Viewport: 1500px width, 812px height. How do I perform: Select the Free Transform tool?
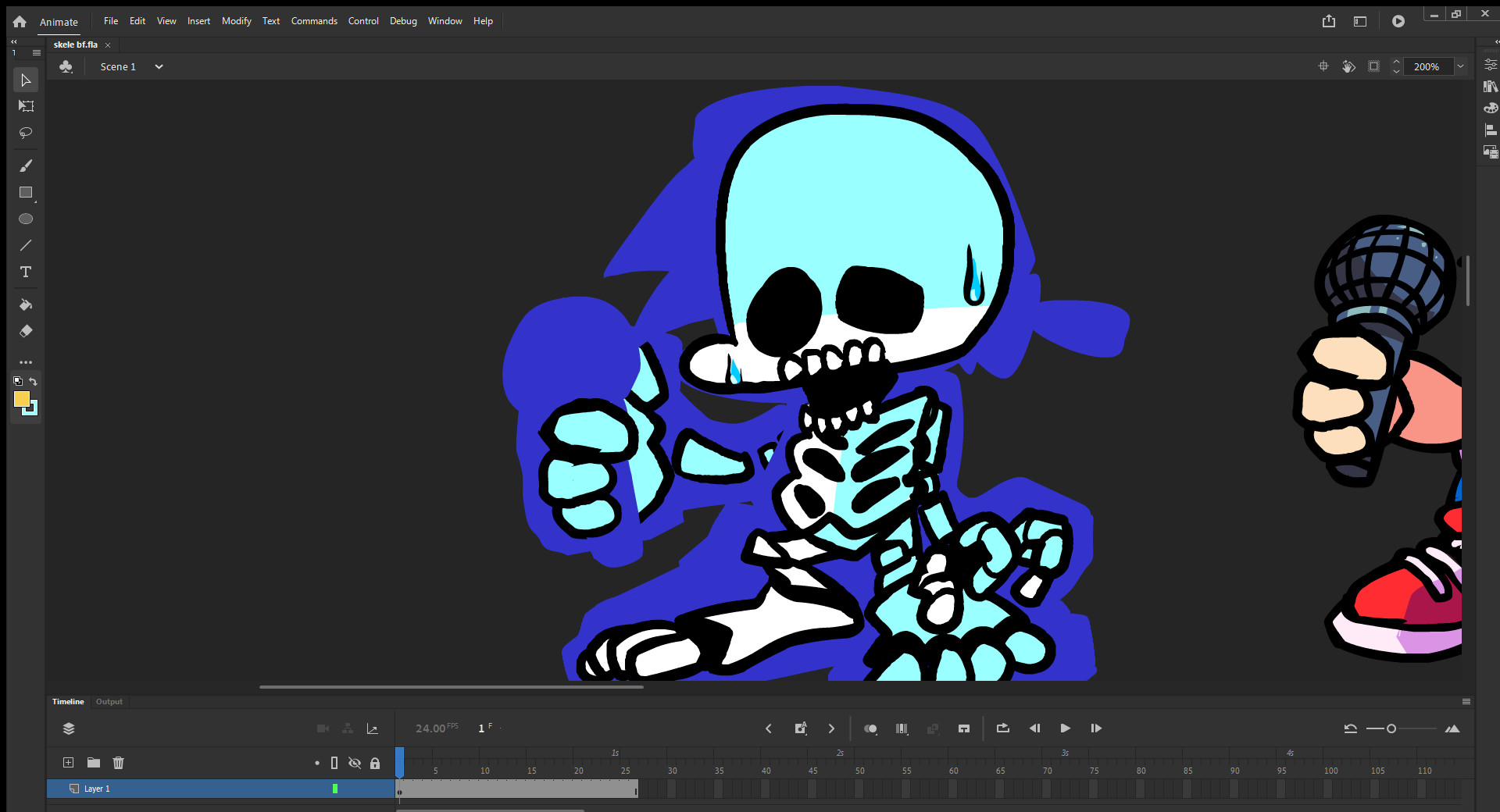click(x=26, y=106)
